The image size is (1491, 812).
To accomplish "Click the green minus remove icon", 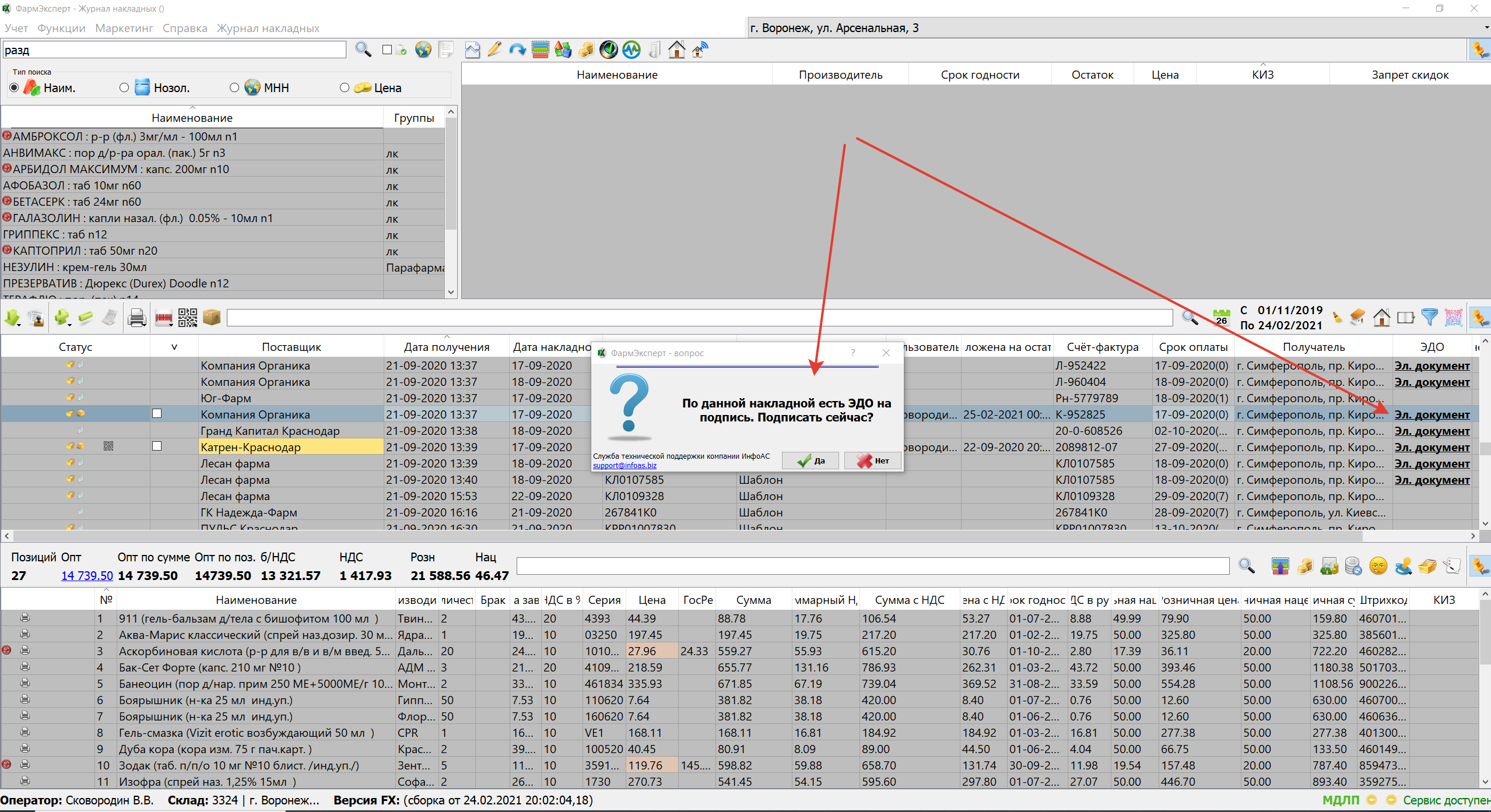I will (x=86, y=318).
